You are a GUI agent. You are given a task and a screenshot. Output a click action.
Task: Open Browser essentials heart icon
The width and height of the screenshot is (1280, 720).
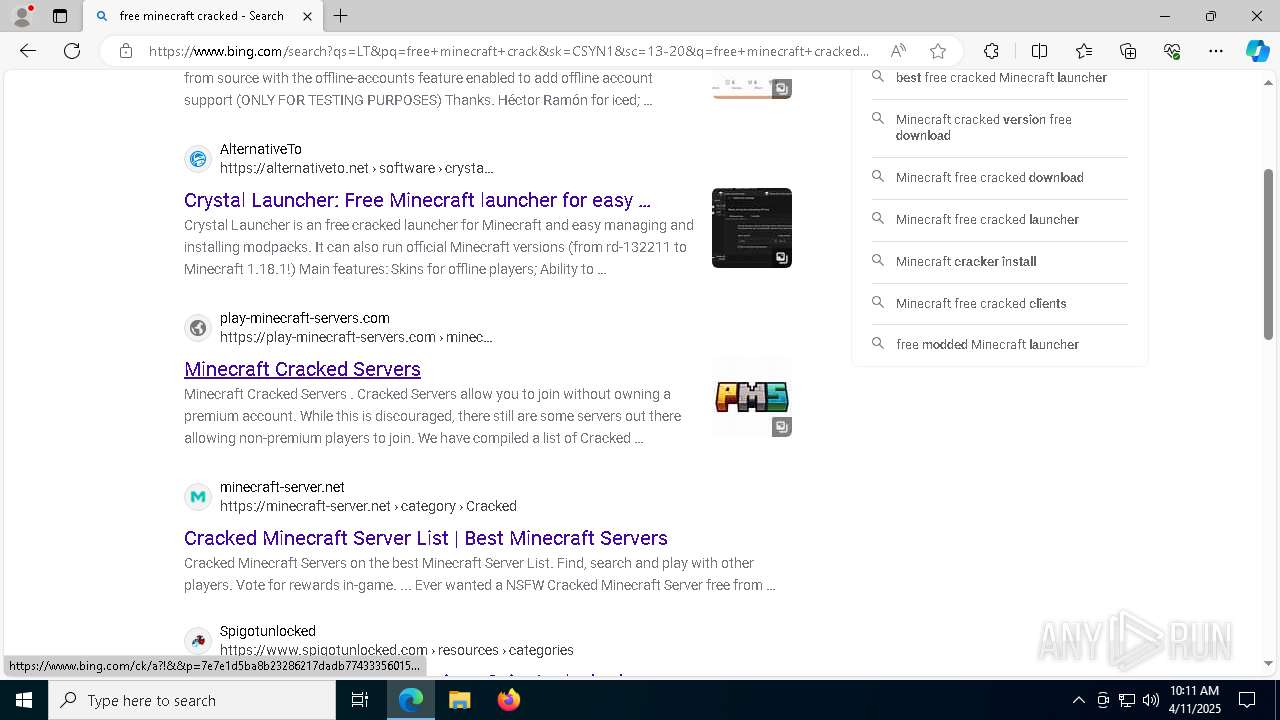coord(1172,51)
